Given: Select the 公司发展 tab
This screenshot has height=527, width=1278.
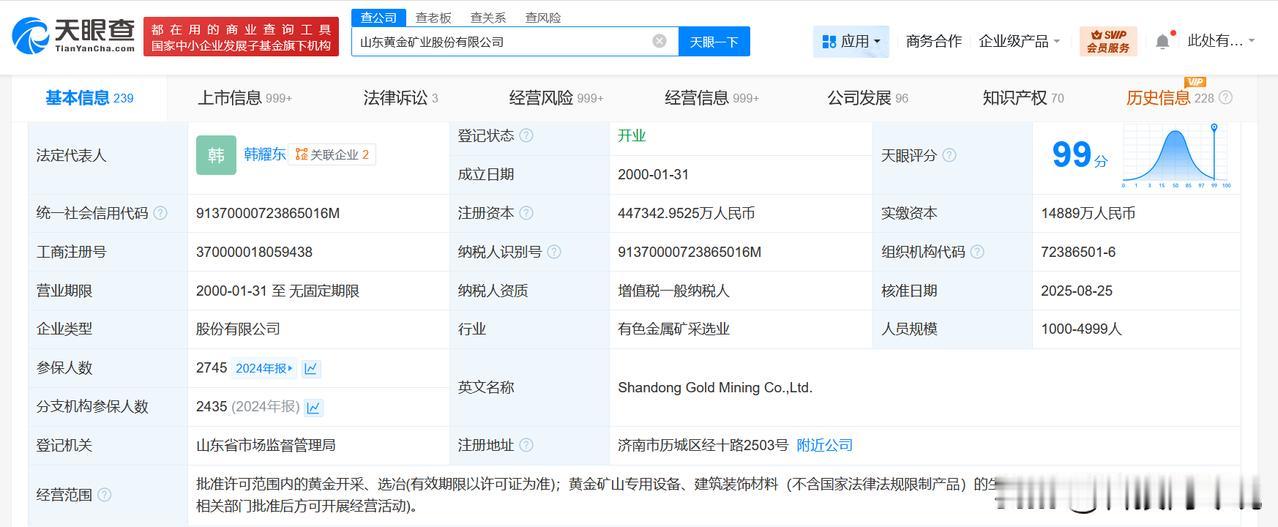Looking at the screenshot, I should (x=867, y=98).
